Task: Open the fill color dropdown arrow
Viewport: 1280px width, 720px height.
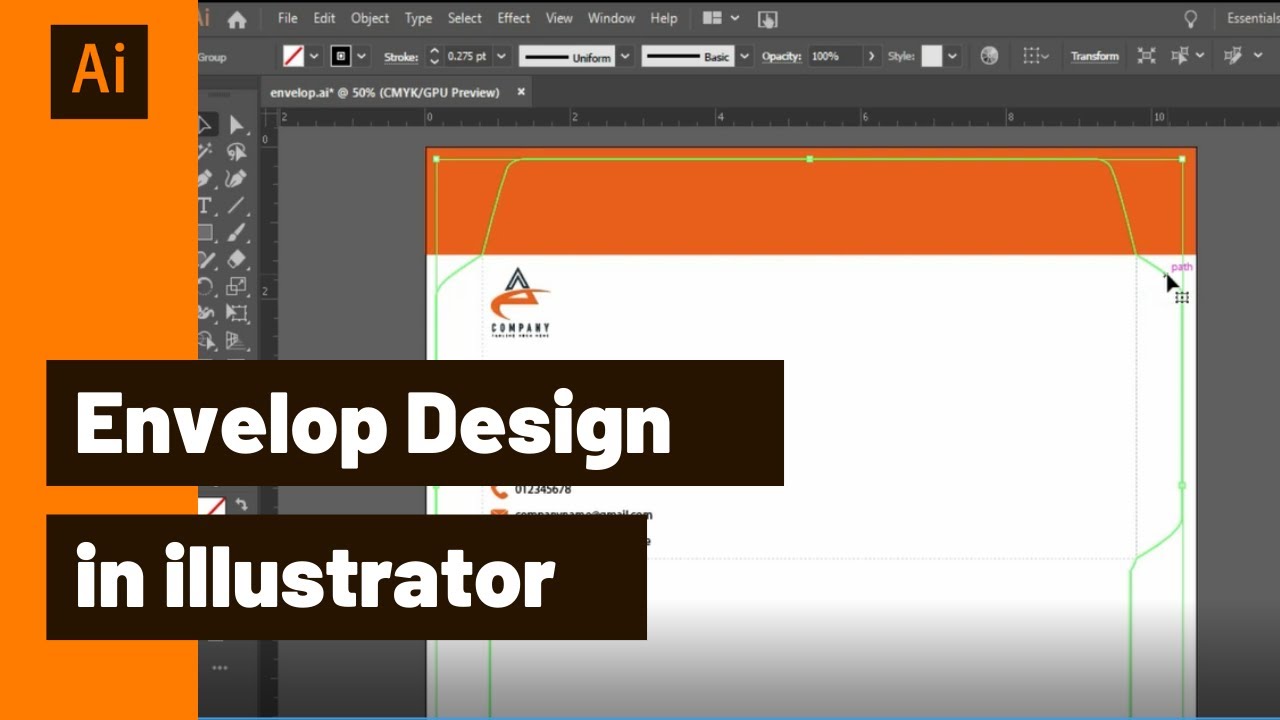Action: (x=315, y=57)
